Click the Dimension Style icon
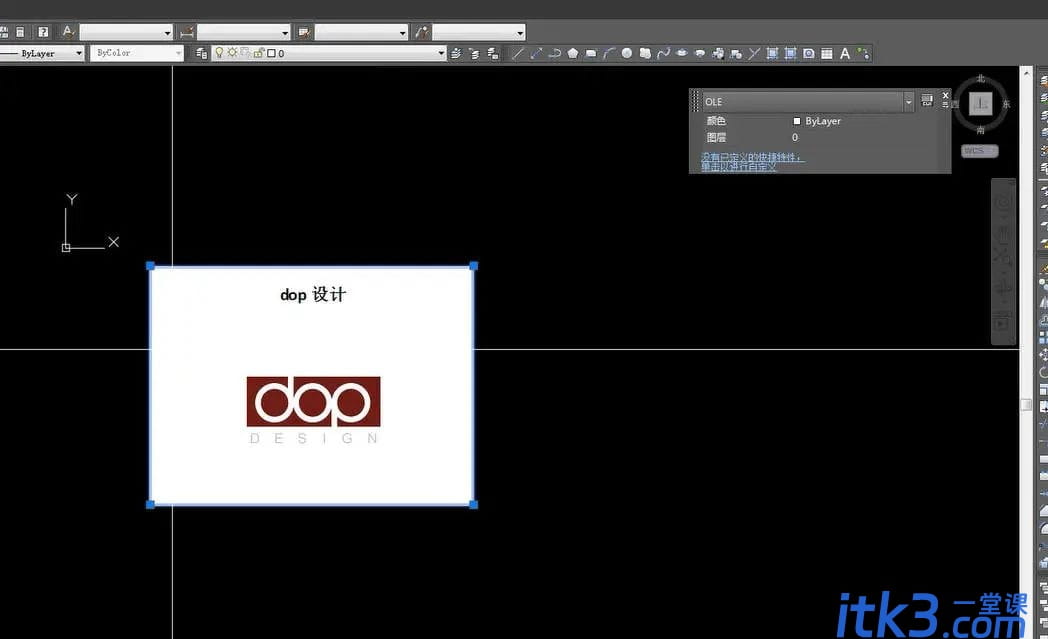Viewport: 1048px width, 639px height. click(x=186, y=31)
